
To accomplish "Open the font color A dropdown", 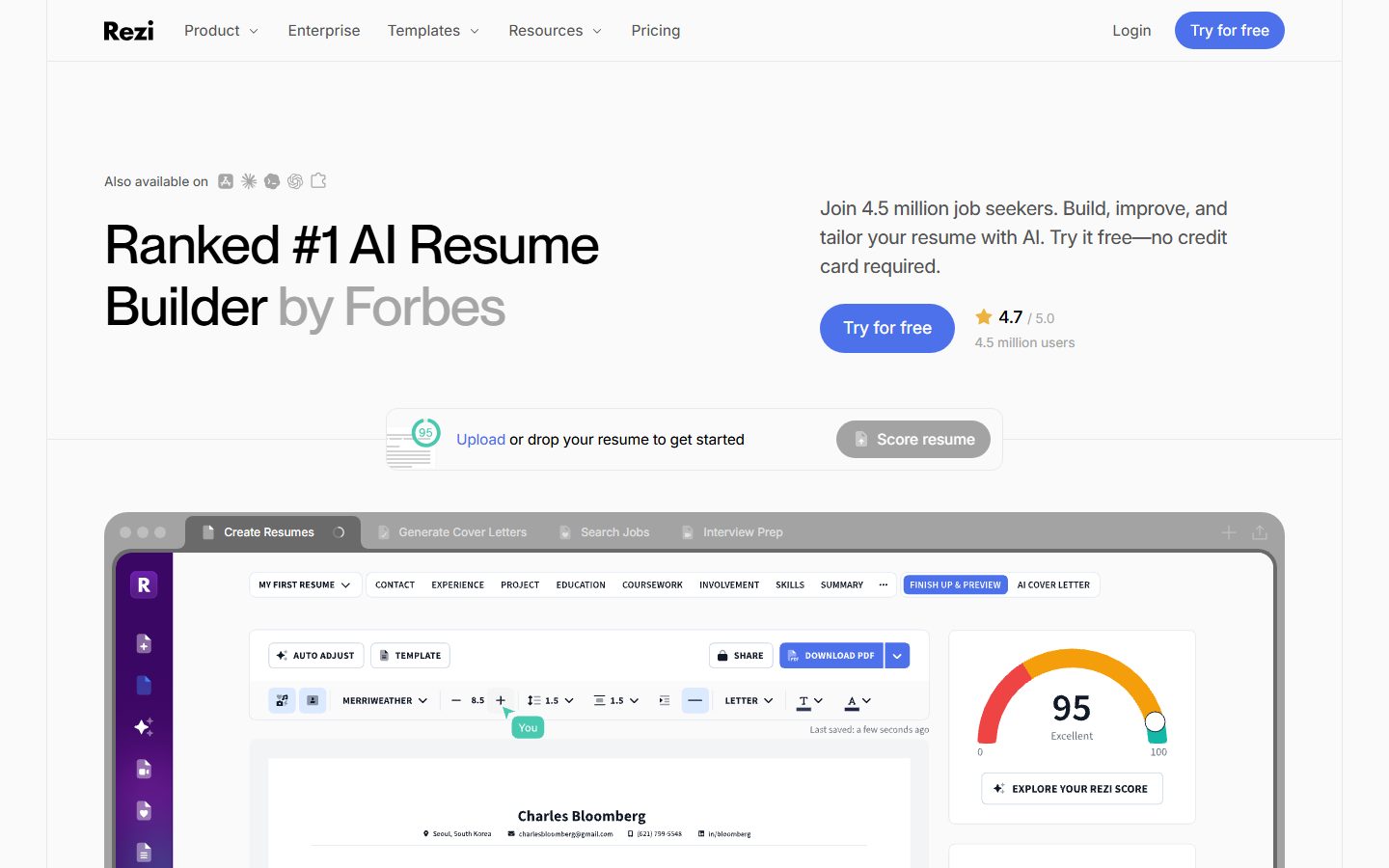I will [858, 701].
